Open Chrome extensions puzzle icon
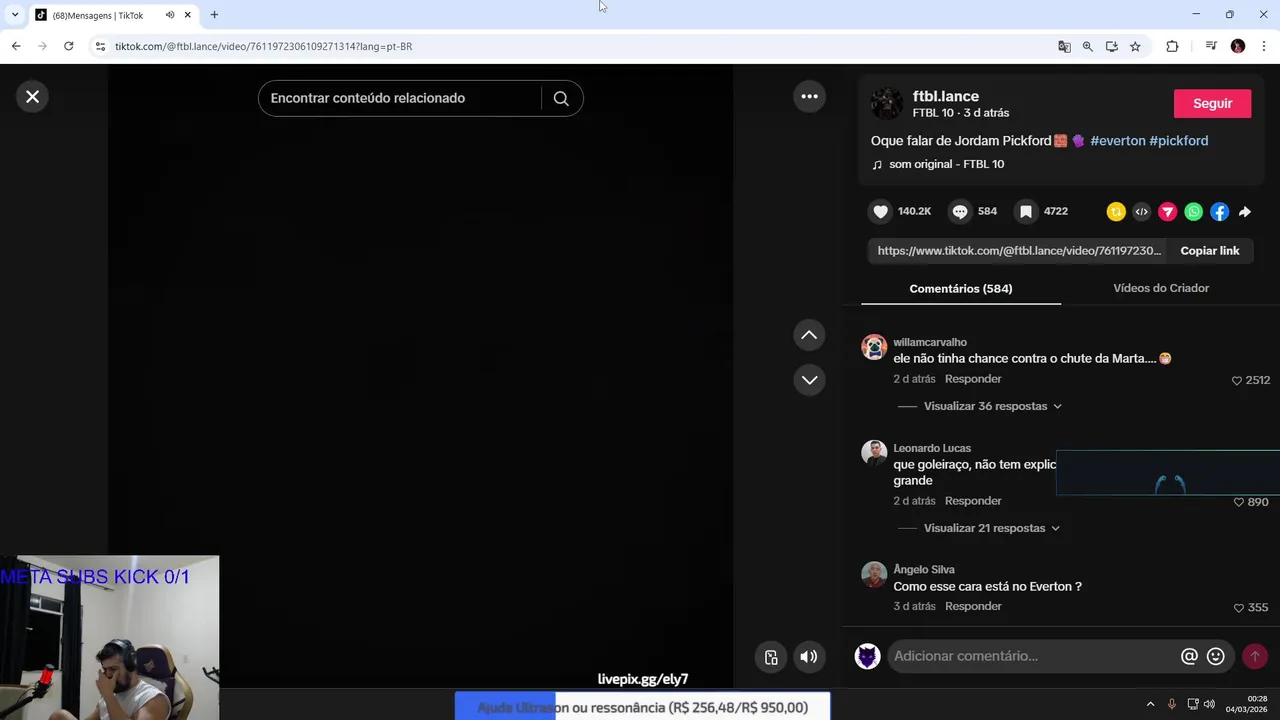Image resolution: width=1280 pixels, height=720 pixels. [1172, 46]
